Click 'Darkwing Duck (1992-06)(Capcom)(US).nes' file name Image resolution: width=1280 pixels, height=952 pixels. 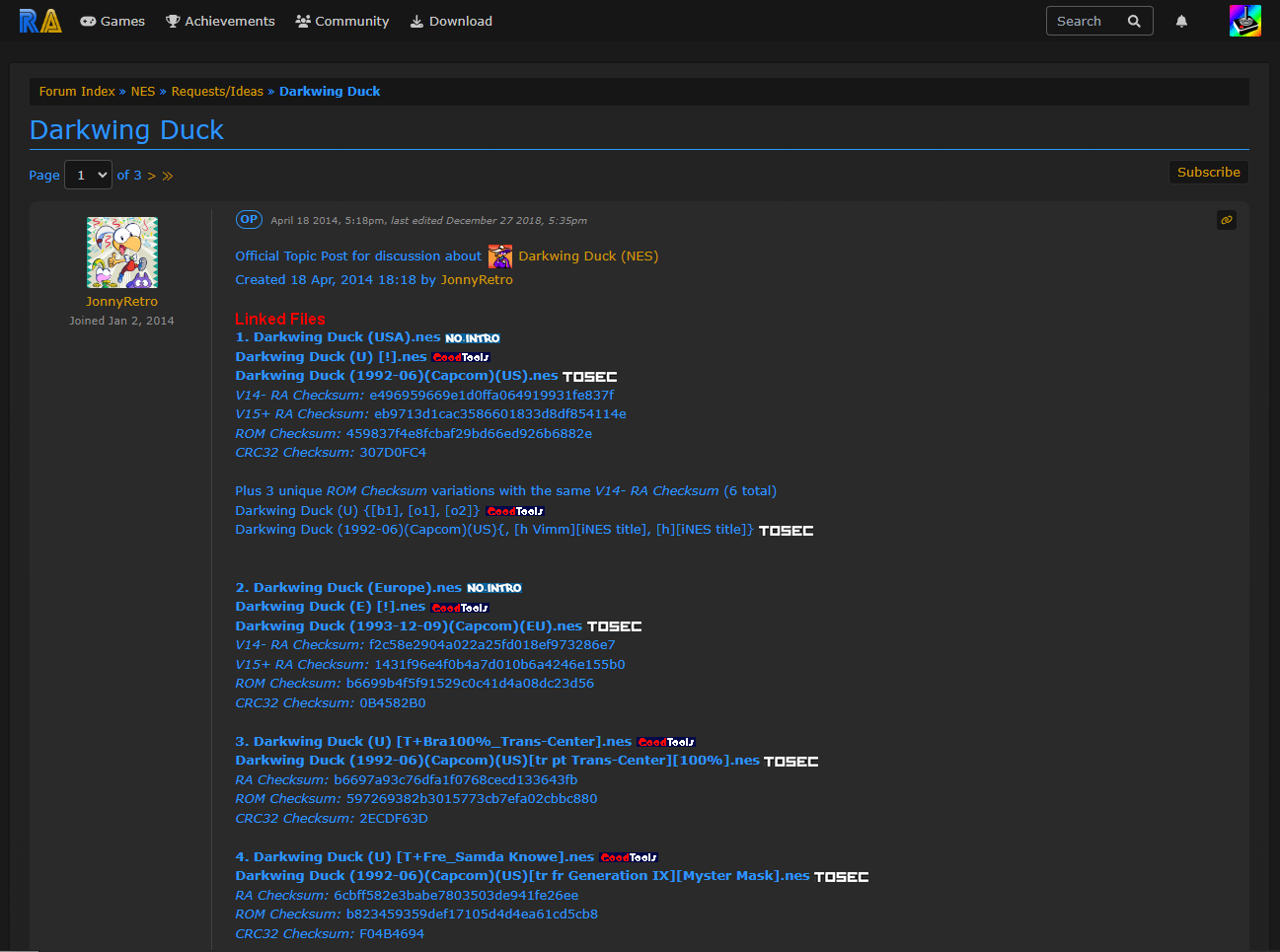[397, 376]
